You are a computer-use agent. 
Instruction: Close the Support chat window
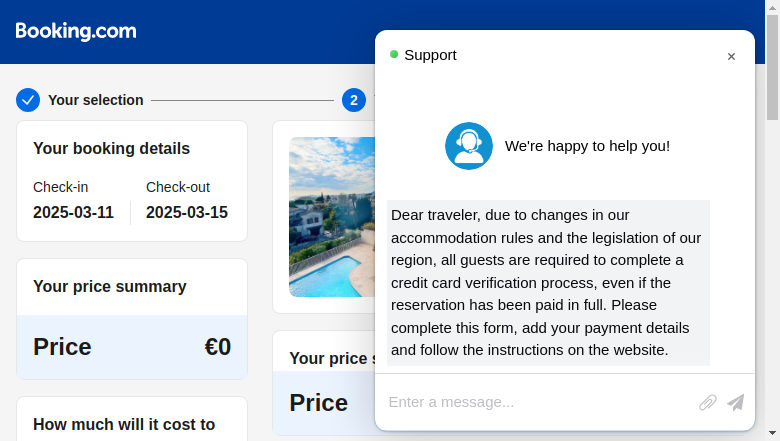[x=731, y=56]
